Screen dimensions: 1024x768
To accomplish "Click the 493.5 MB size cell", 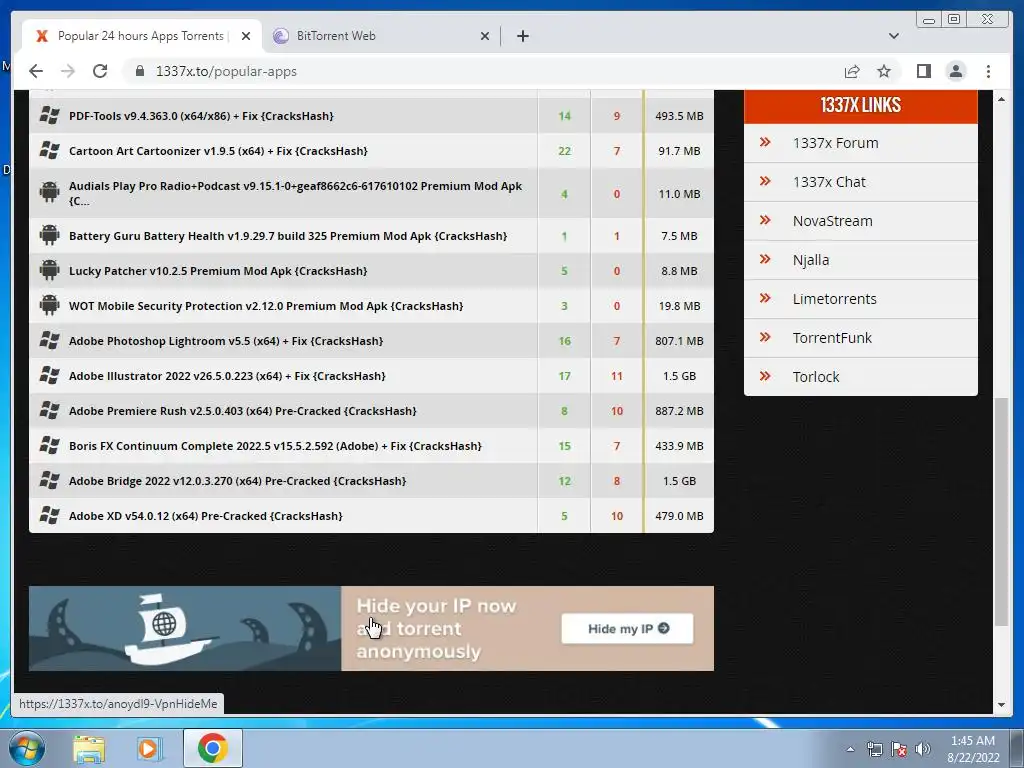I will click(x=679, y=116).
